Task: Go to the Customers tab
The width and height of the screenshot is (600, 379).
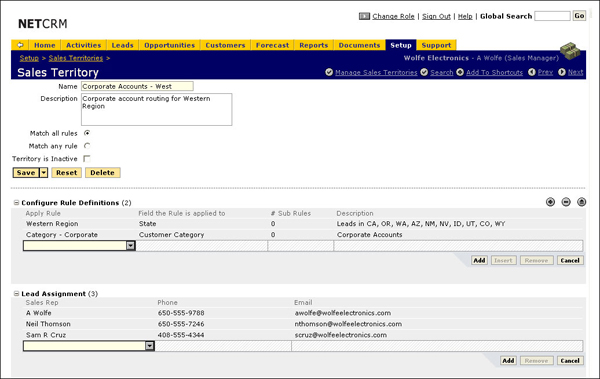Action: click(x=225, y=45)
